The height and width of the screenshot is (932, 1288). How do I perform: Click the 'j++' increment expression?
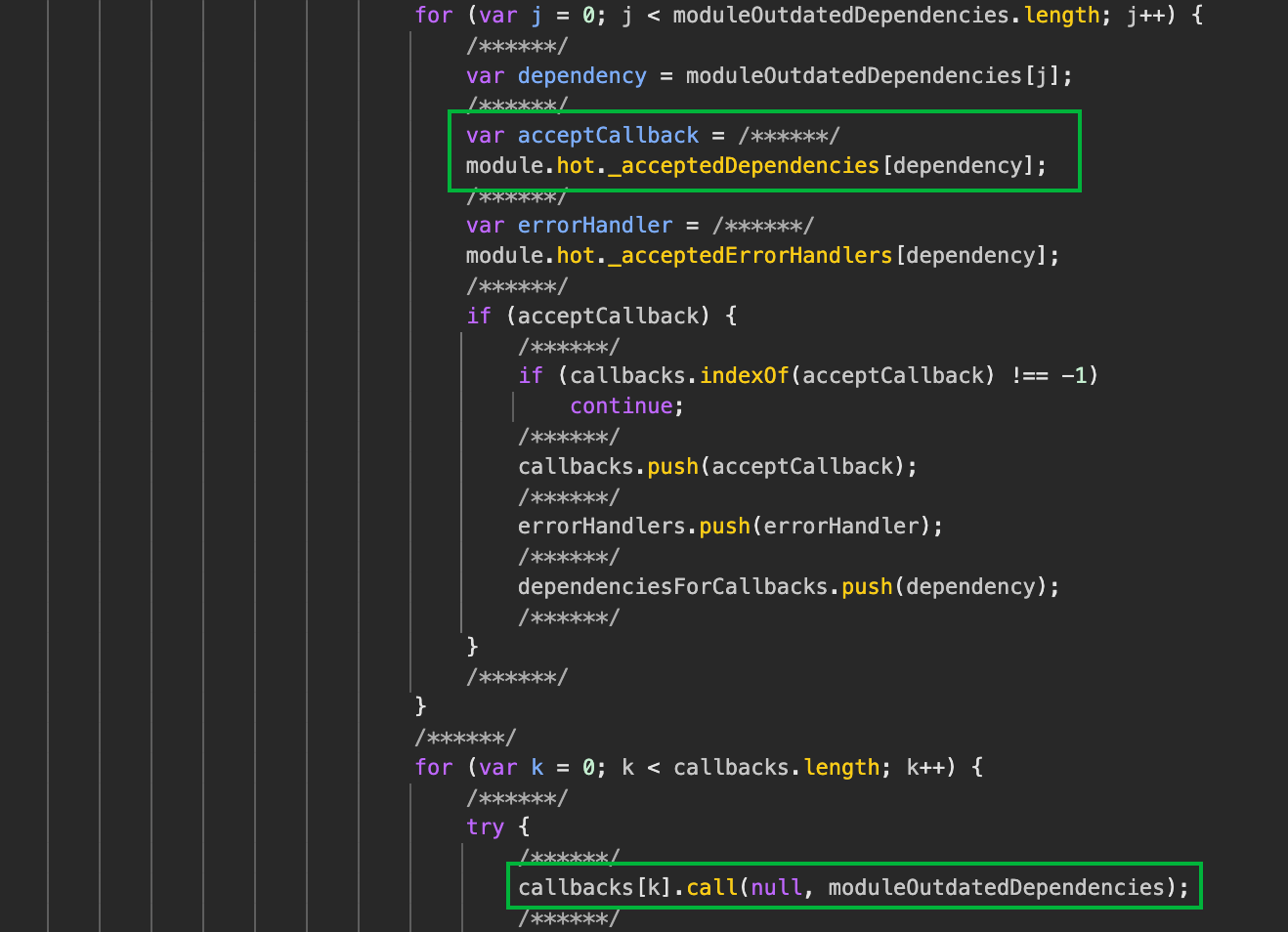click(1146, 16)
